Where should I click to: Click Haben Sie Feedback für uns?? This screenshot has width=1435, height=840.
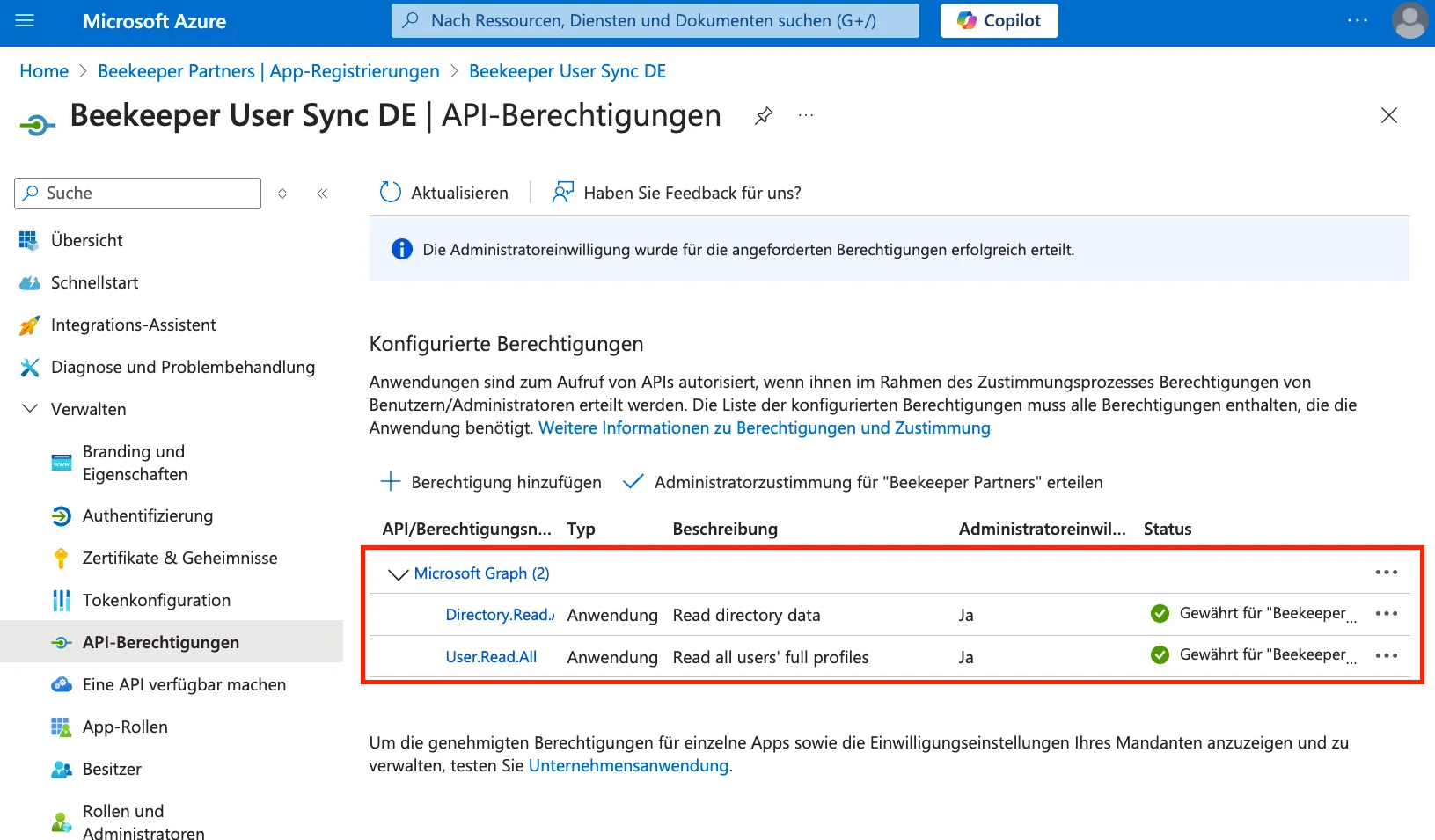(677, 193)
